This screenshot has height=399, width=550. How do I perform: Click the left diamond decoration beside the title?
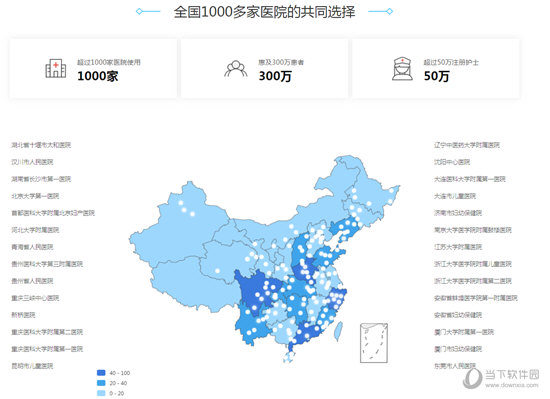coord(139,12)
